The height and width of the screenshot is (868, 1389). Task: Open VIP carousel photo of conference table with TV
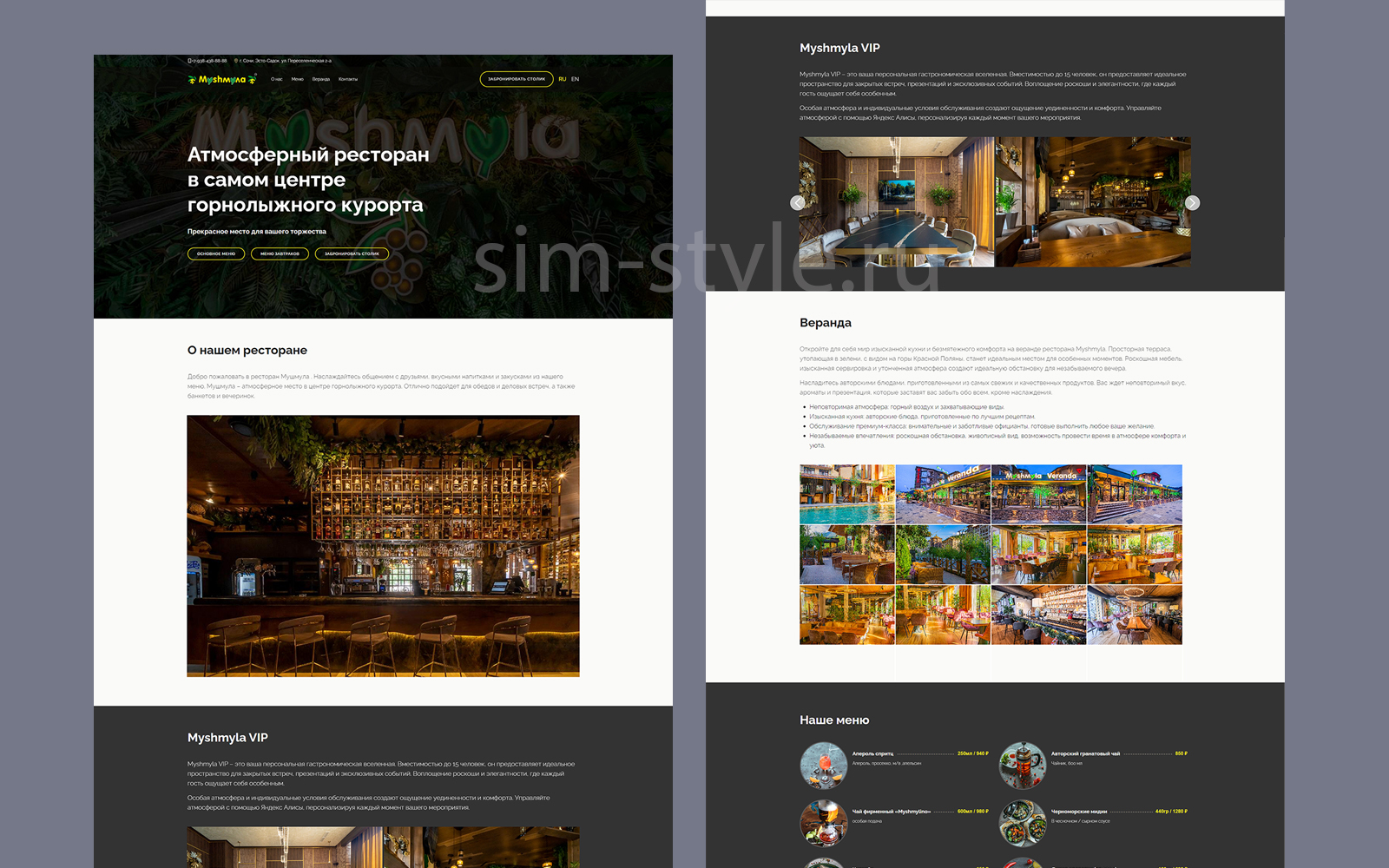pos(897,201)
